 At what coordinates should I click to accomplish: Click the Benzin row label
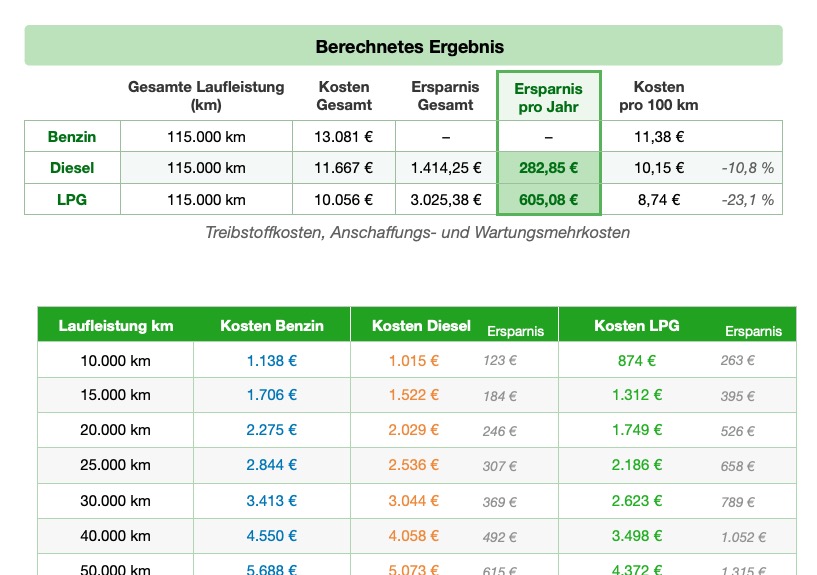[x=72, y=136]
